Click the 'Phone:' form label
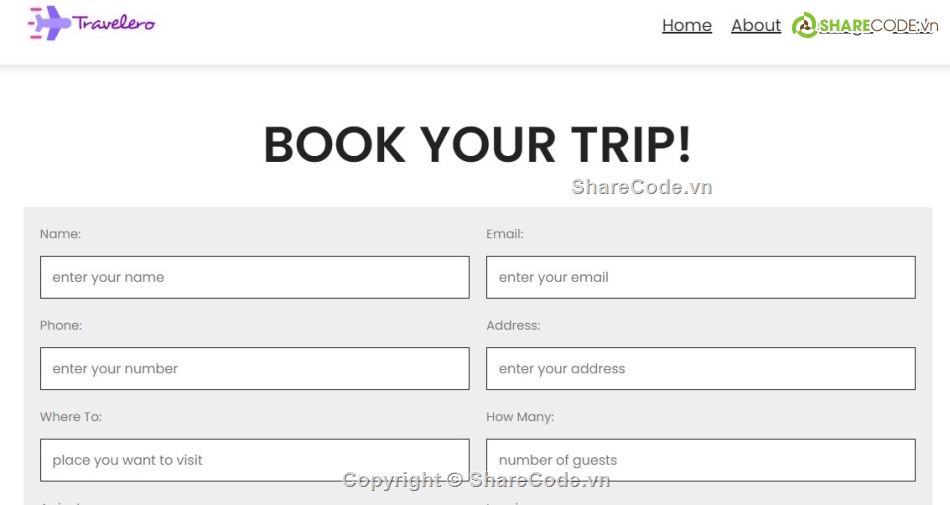The image size is (950, 505). click(61, 325)
